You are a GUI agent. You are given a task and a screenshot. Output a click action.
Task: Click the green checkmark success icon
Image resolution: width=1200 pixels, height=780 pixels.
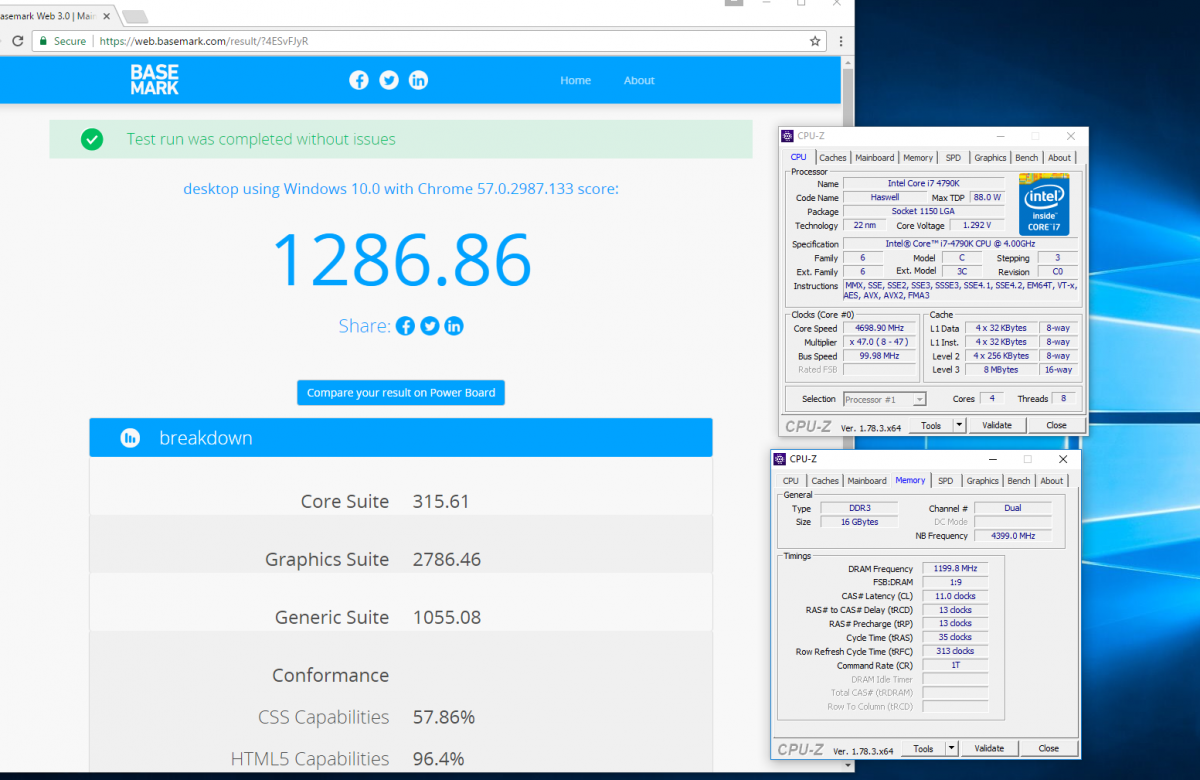click(92, 140)
